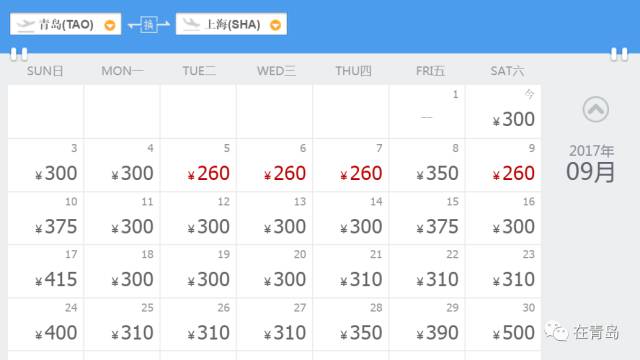This screenshot has height=360, width=640.
Task: Select the SAT column header
Action: pos(507,71)
